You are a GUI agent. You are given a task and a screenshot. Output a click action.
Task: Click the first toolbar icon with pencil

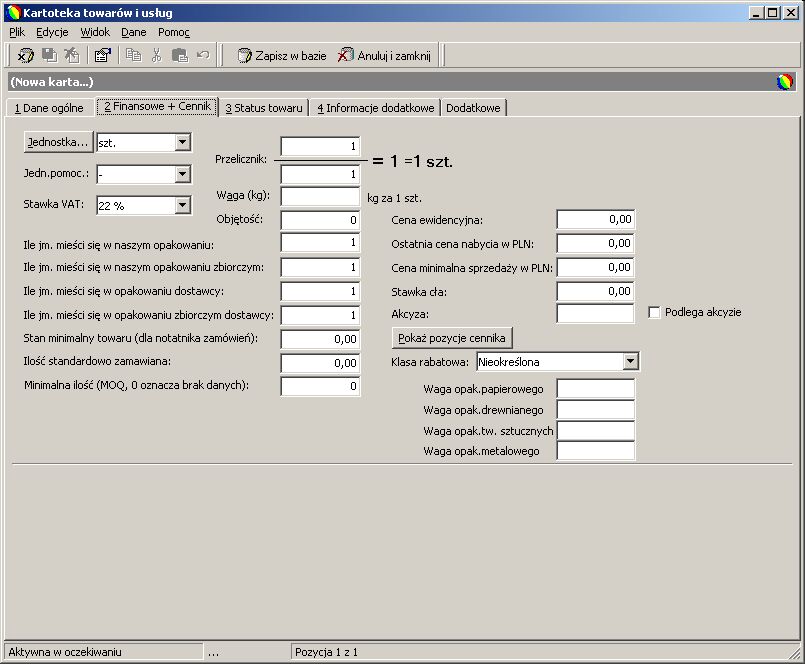coord(26,55)
